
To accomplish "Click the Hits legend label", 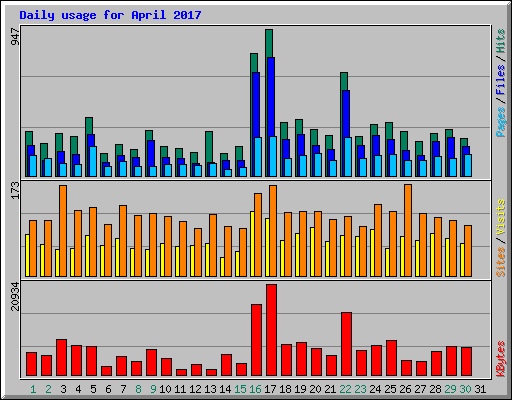I will tap(501, 41).
